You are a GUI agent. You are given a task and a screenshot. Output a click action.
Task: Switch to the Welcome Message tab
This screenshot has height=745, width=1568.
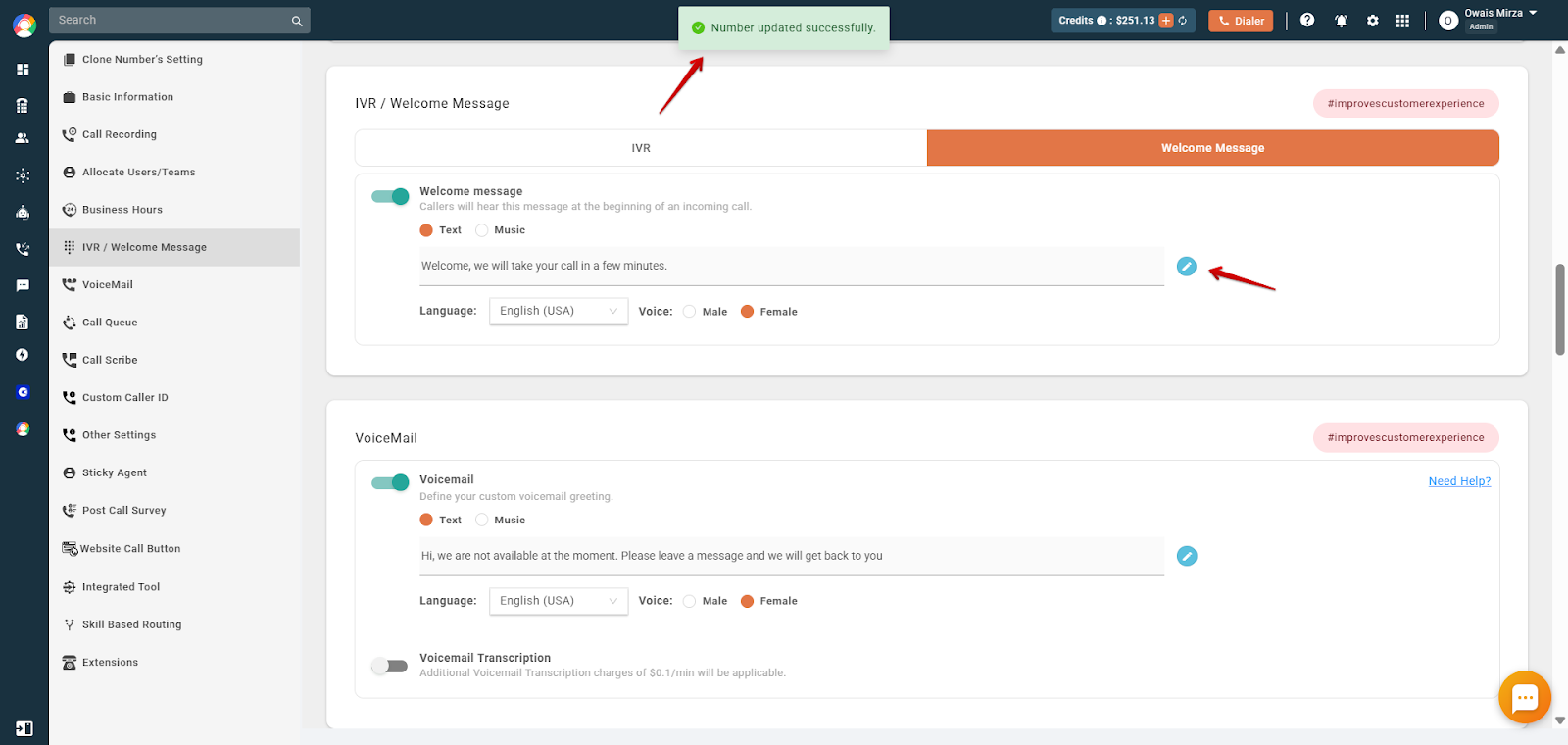click(1213, 148)
